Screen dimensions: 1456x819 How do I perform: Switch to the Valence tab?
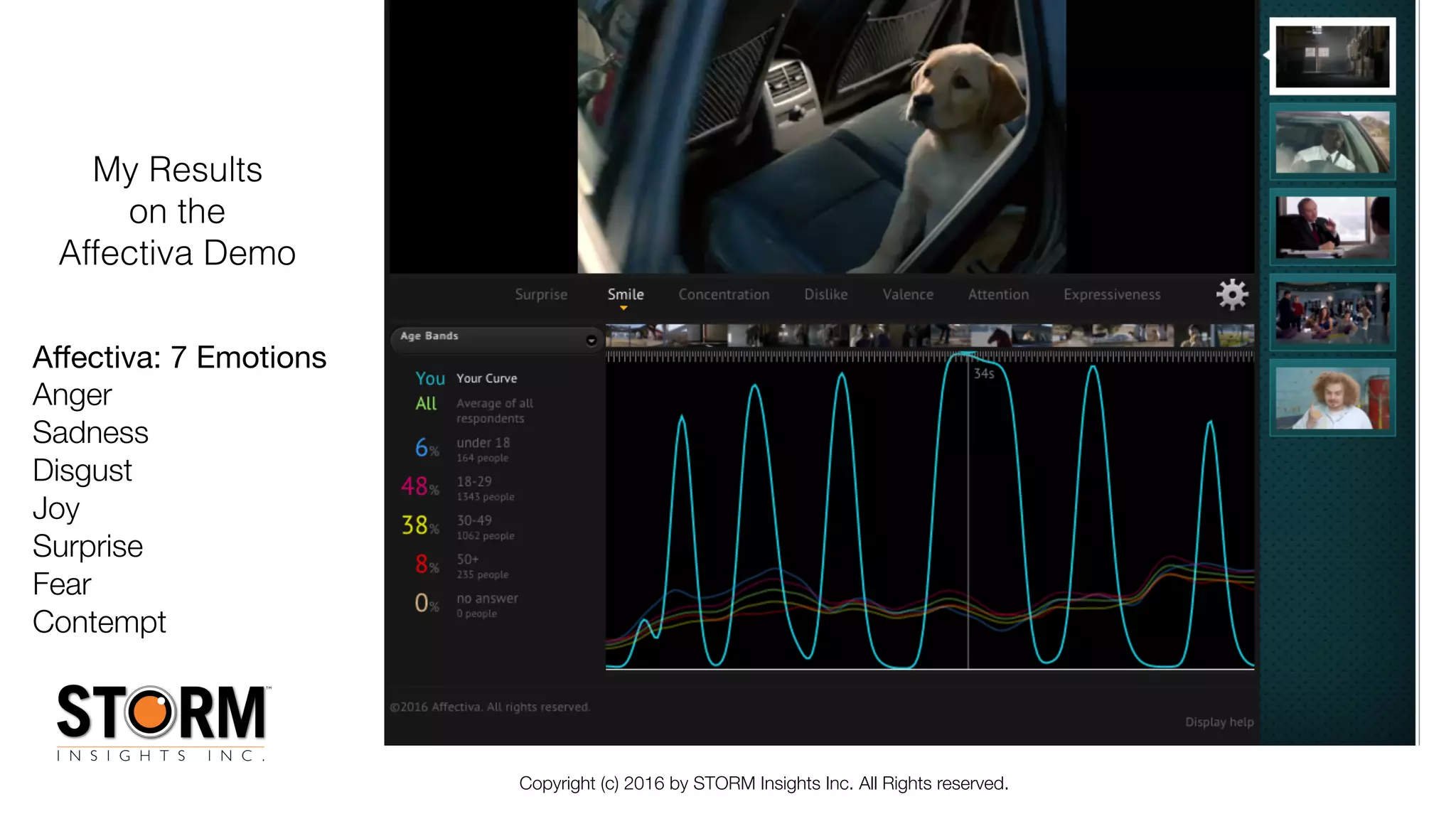(x=908, y=294)
